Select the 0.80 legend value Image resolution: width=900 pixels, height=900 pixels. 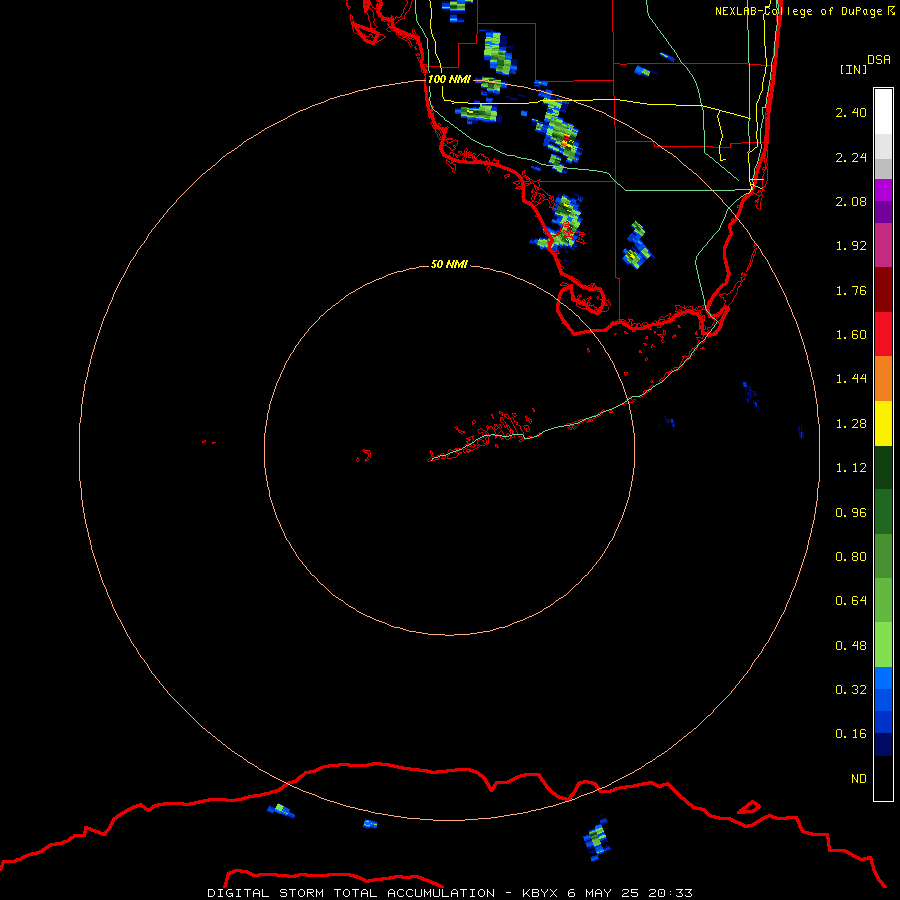coord(851,557)
